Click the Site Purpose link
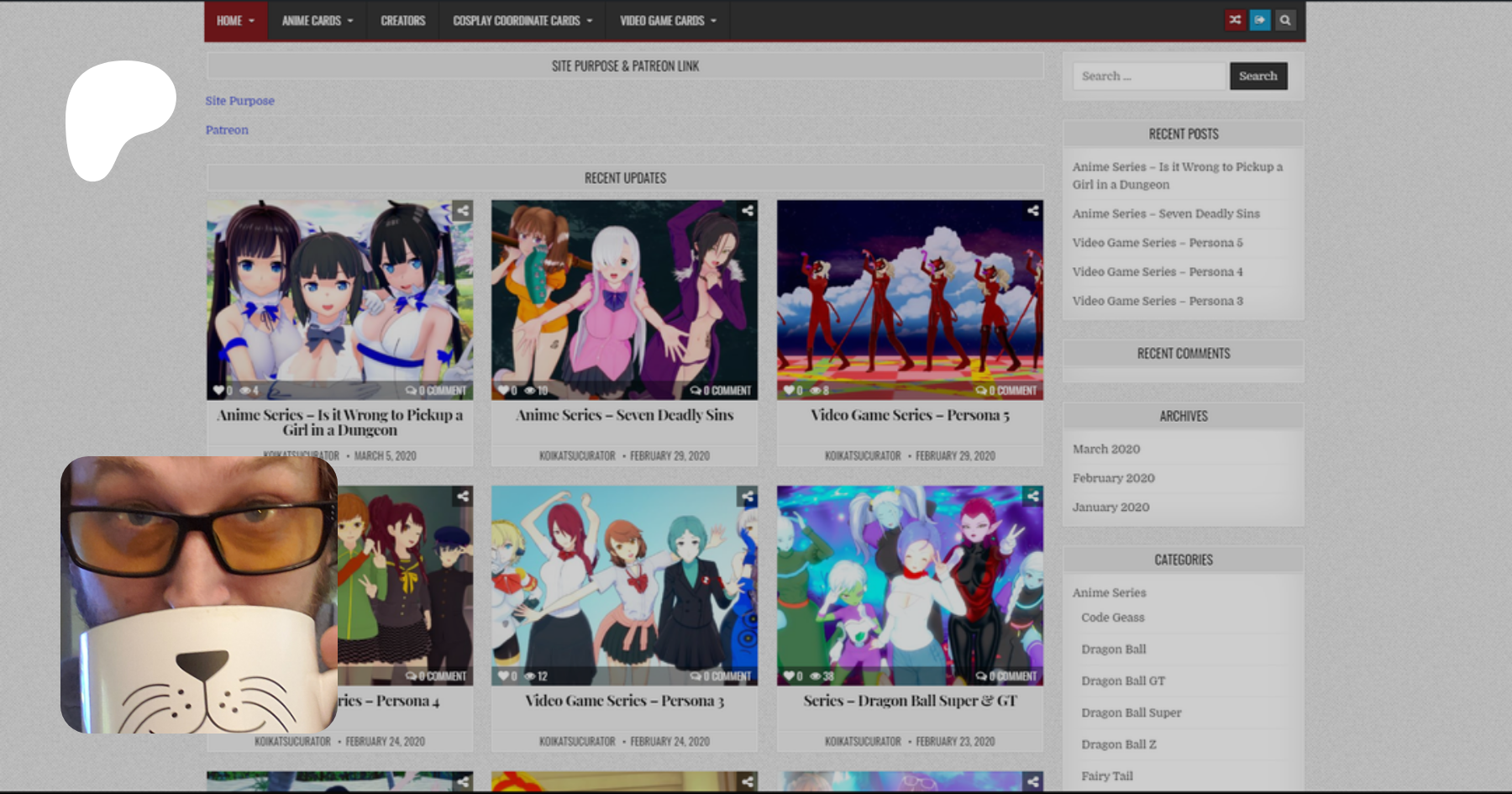 tap(239, 101)
